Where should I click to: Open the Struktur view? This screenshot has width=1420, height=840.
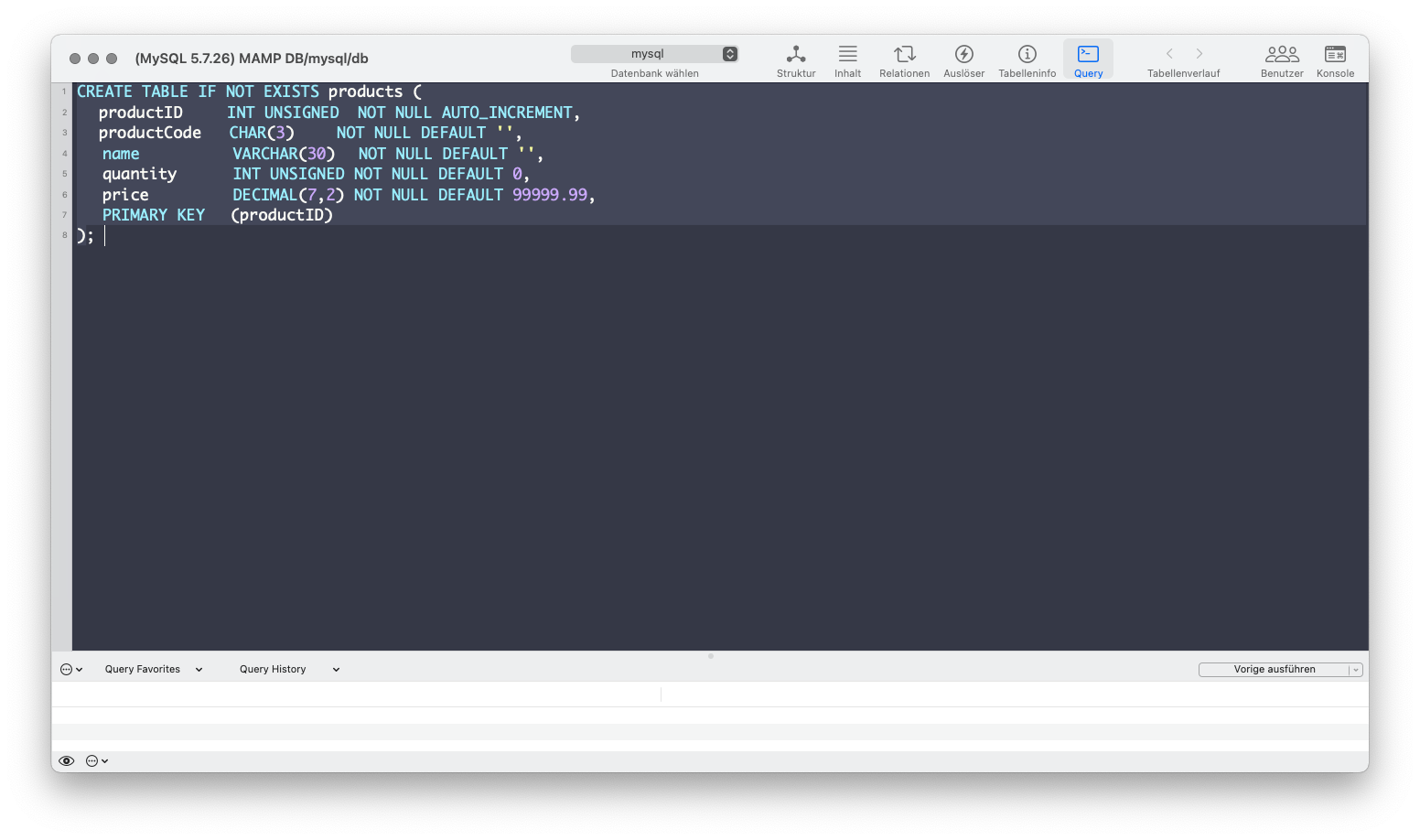(x=795, y=59)
